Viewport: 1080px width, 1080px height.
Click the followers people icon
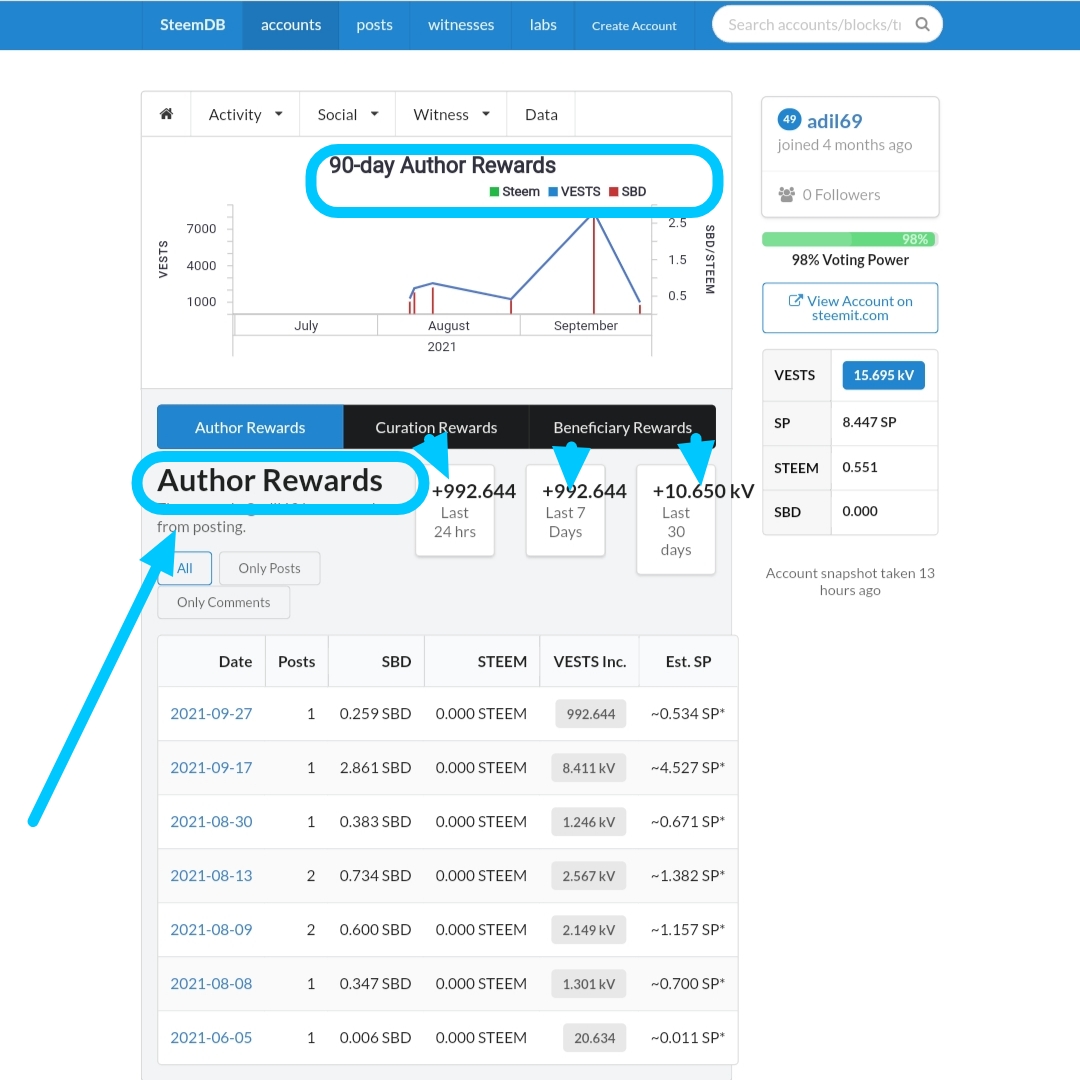[x=787, y=195]
